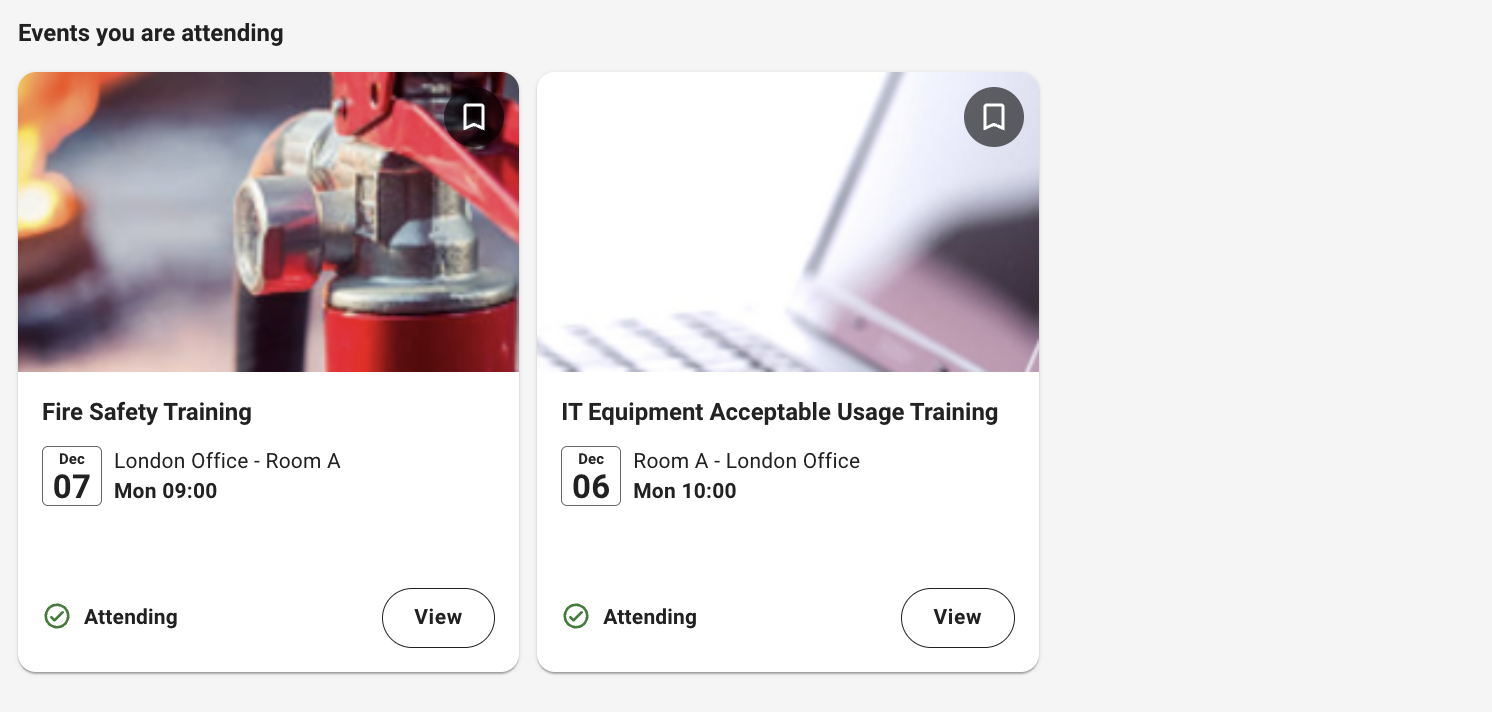The width and height of the screenshot is (1492, 712).
Task: Click the Room A - London Office location
Action: coord(746,461)
